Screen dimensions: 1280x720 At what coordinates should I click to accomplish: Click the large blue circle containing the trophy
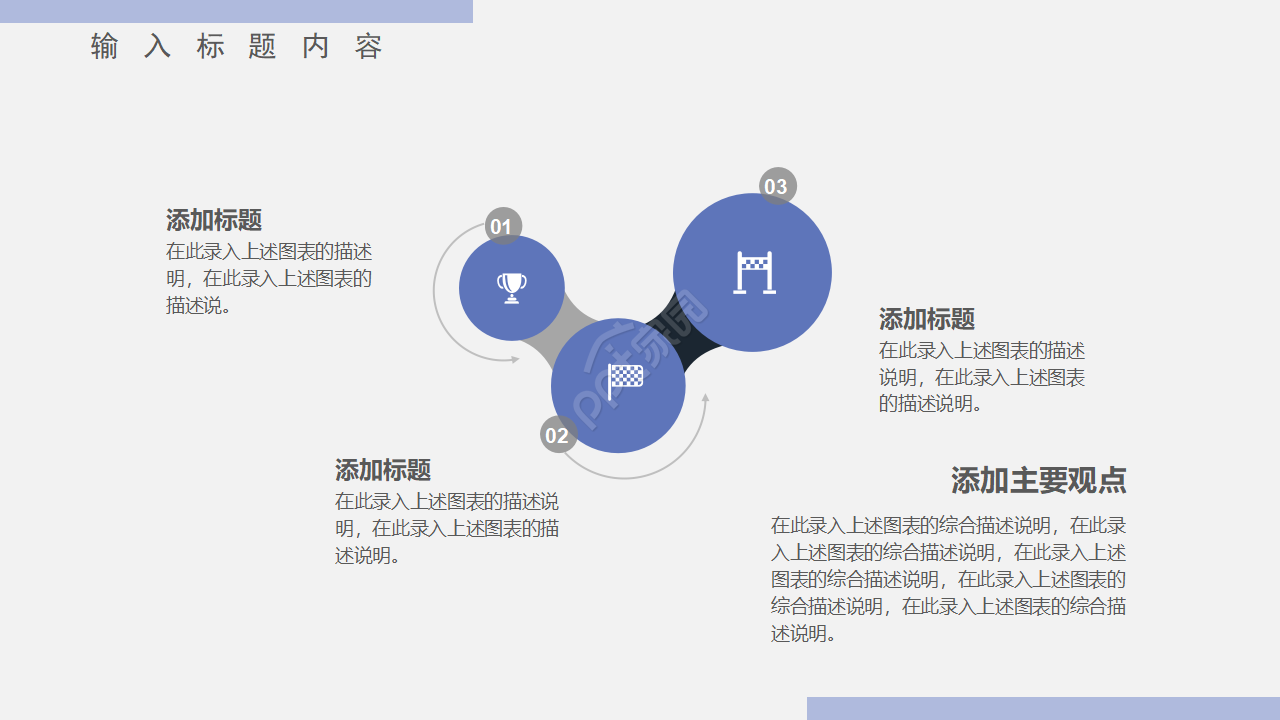pos(511,287)
